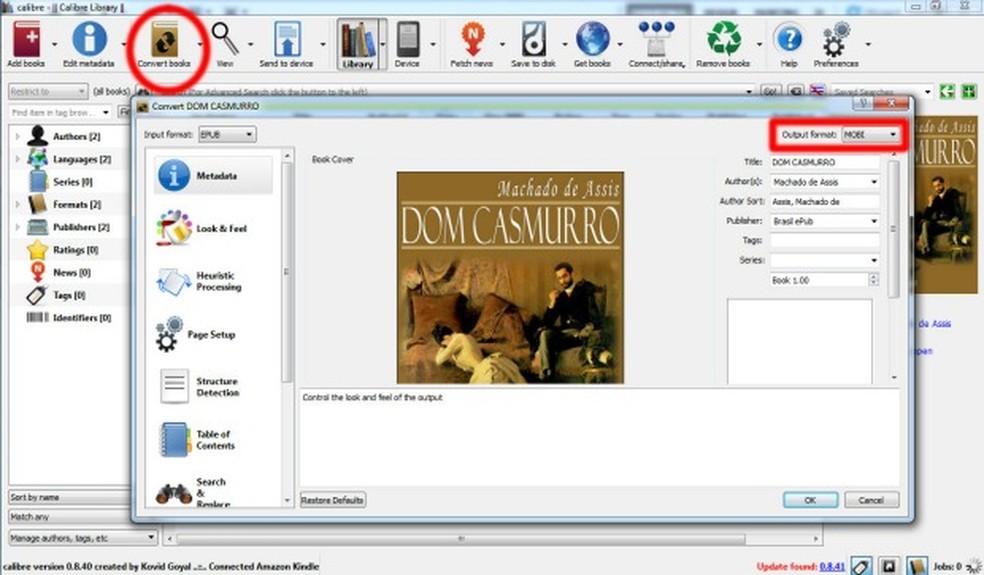
Task: Open the Match any dropdown
Action: [69, 517]
